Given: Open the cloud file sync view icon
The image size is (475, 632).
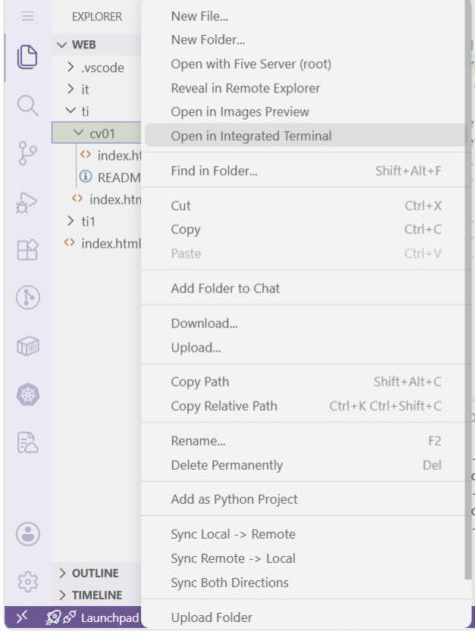Looking at the screenshot, I should (27, 443).
